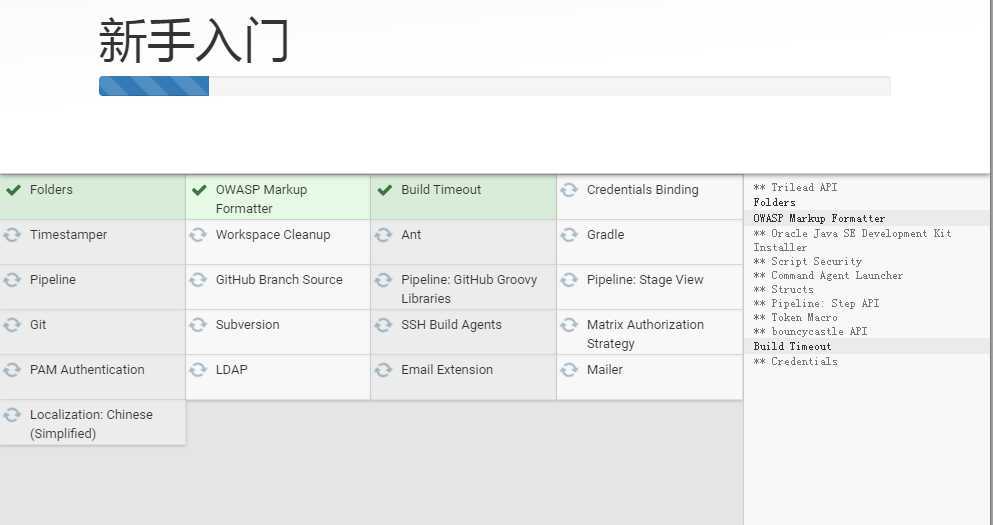Click the sync icon beside Localization: Chinese (Simplified)
Image resolution: width=993 pixels, height=525 pixels.
click(12, 414)
